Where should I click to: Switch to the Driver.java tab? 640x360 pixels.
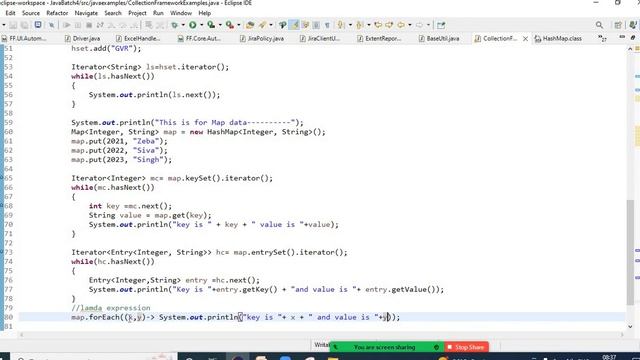coord(82,38)
